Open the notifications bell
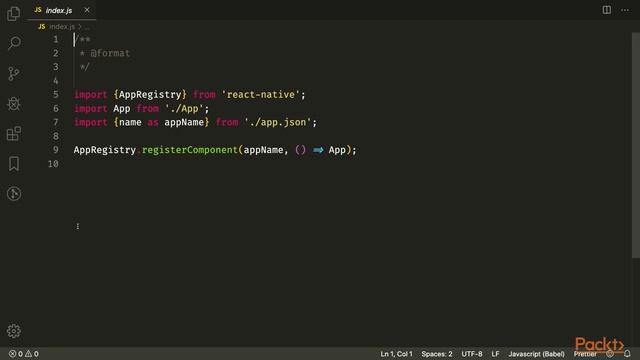This screenshot has height=360, width=640. (627, 354)
